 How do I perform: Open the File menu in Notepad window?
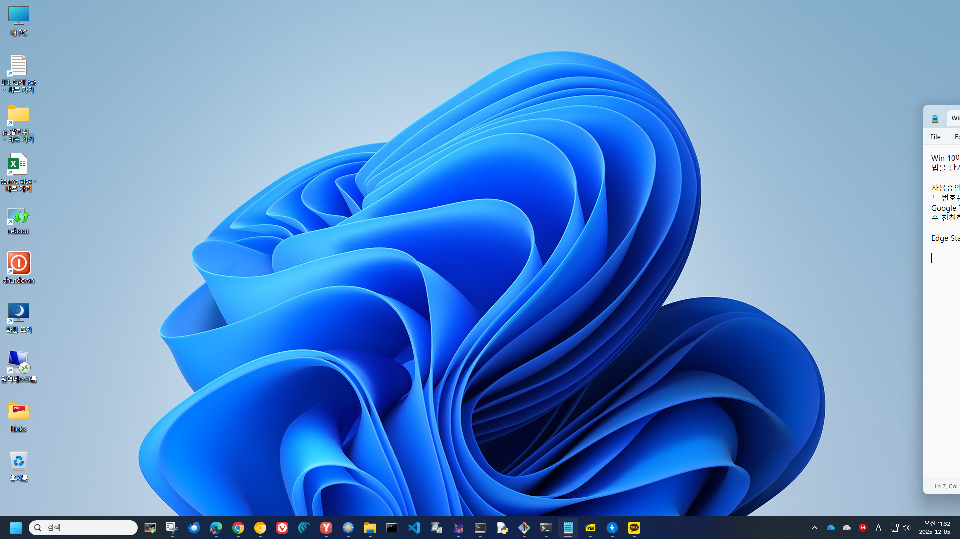pos(936,137)
